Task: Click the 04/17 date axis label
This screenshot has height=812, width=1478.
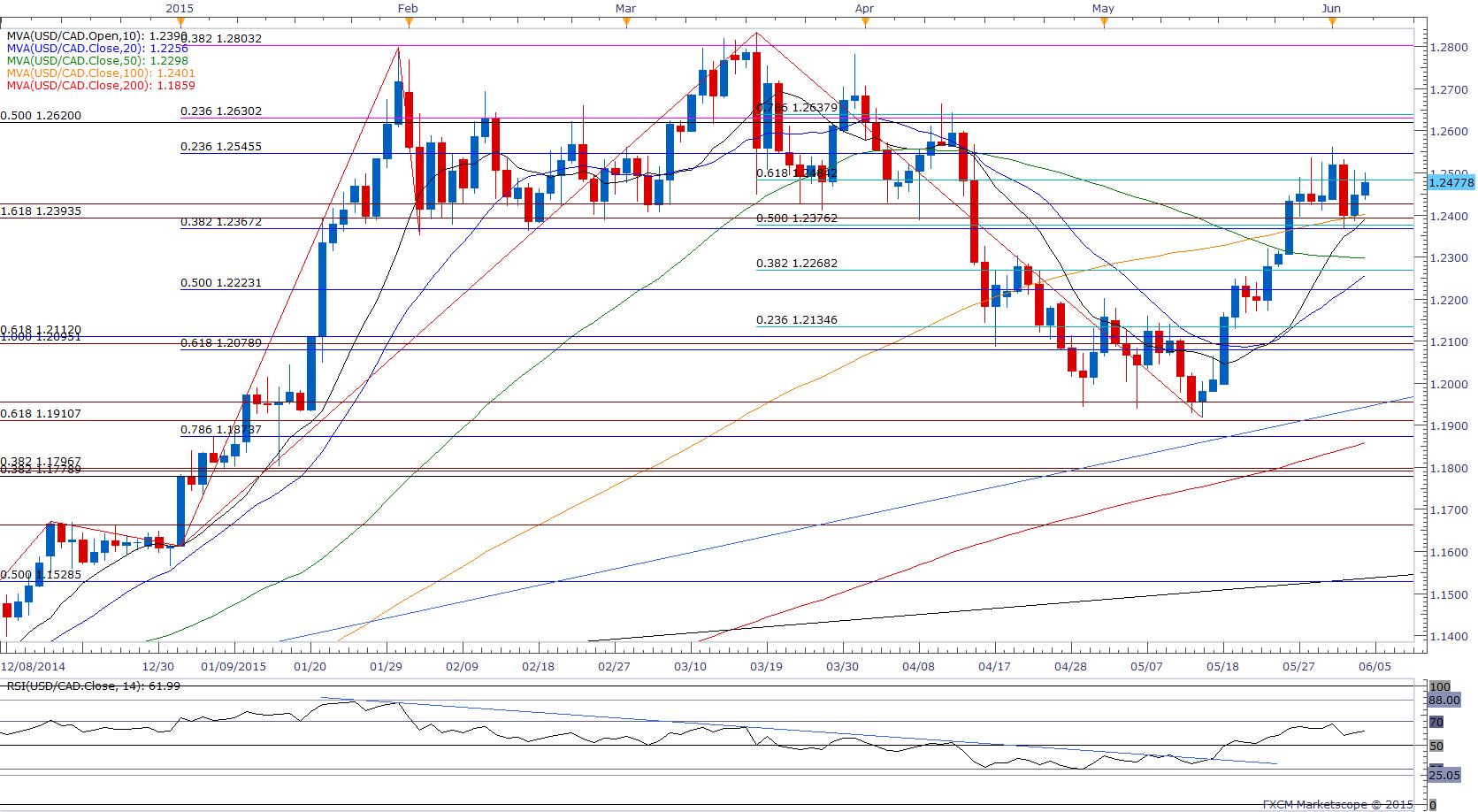Action: pos(995,667)
